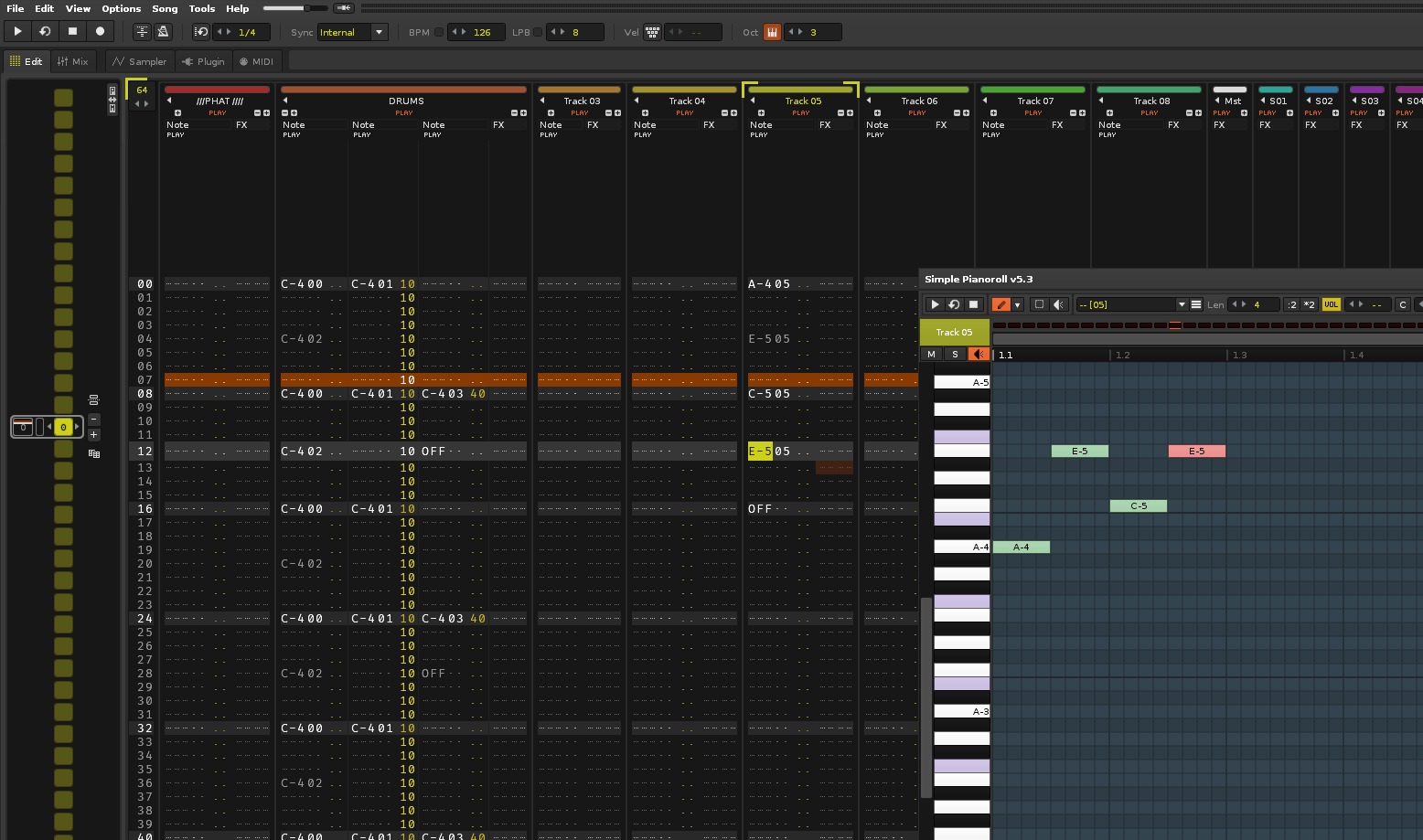Viewport: 1423px width, 840px height.
Task: Choose the selection rectangle tool in Pianoroll
Action: (x=1039, y=304)
